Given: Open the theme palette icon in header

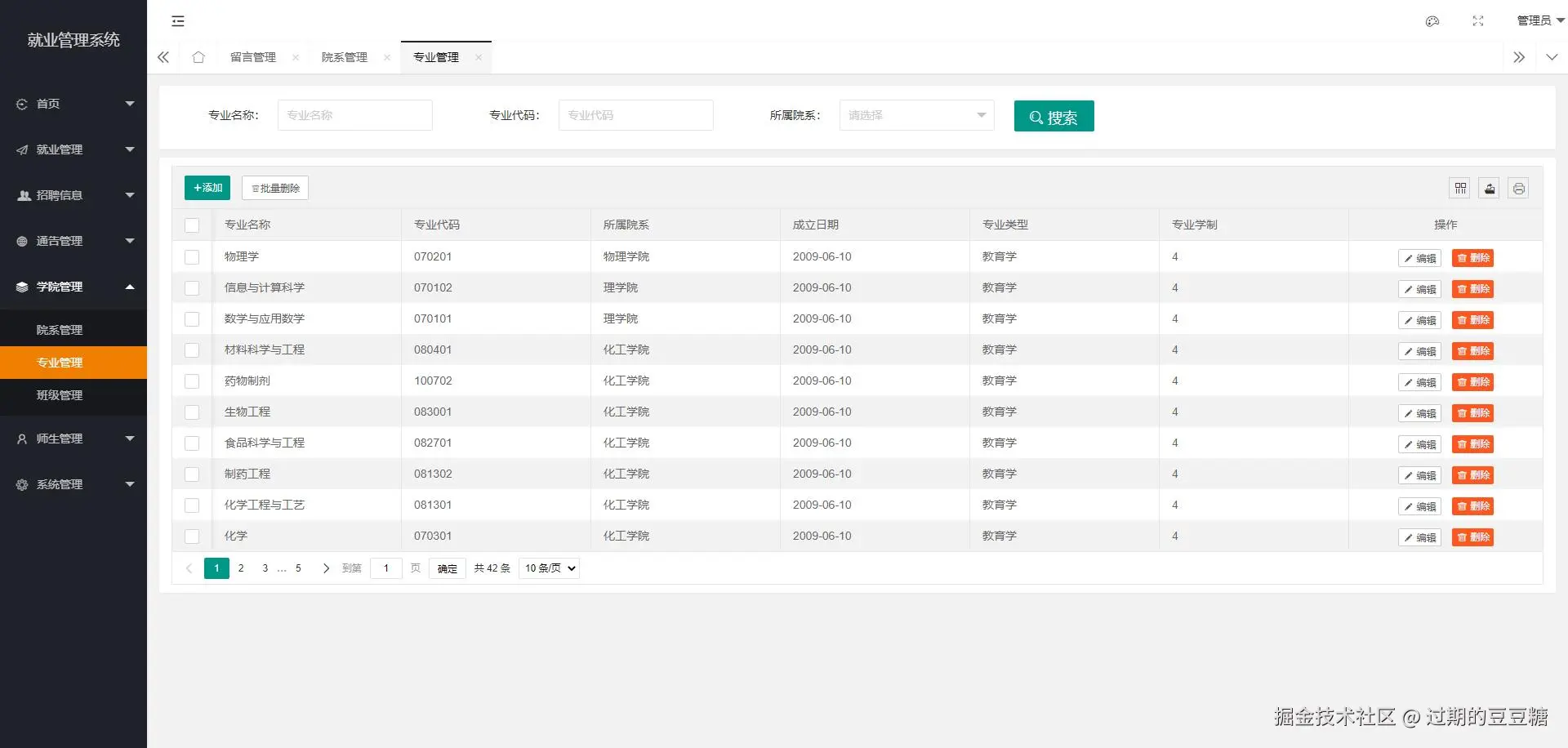Looking at the screenshot, I should tap(1432, 21).
